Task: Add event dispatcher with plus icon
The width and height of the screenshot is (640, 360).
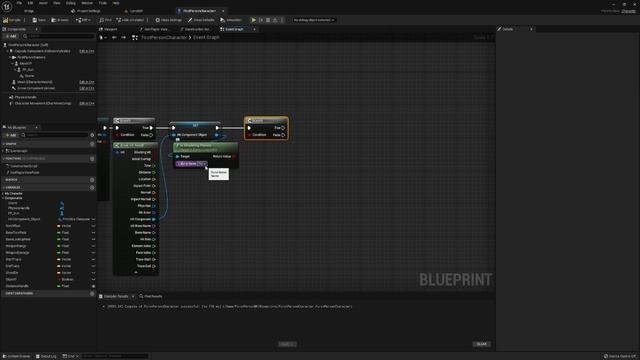Action: click(92, 293)
